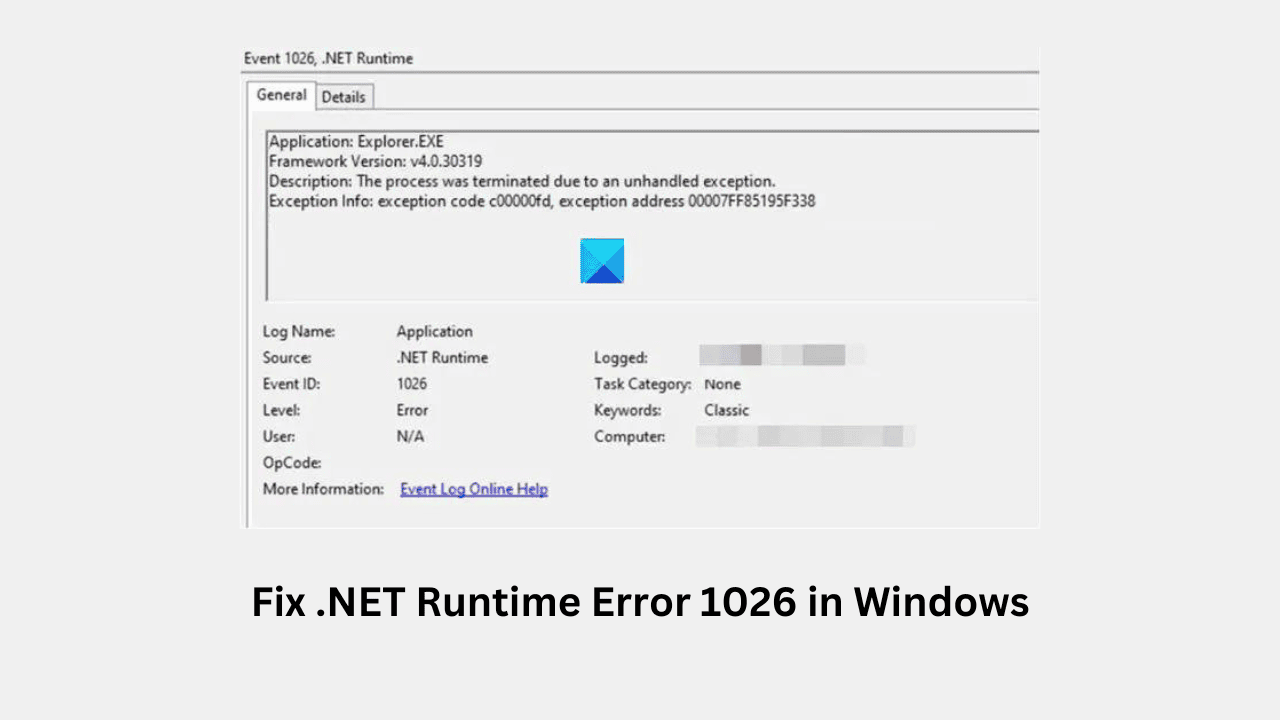Click the Task Category value "None"

click(722, 384)
